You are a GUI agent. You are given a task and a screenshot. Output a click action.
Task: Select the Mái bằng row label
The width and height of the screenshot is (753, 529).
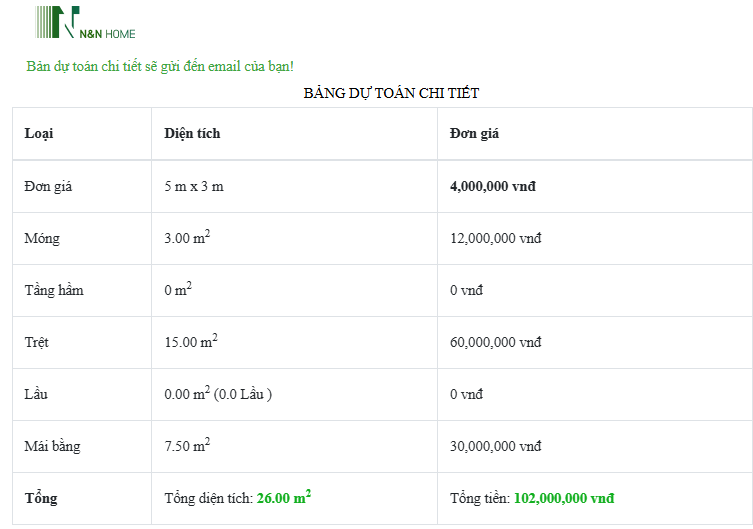(50, 447)
